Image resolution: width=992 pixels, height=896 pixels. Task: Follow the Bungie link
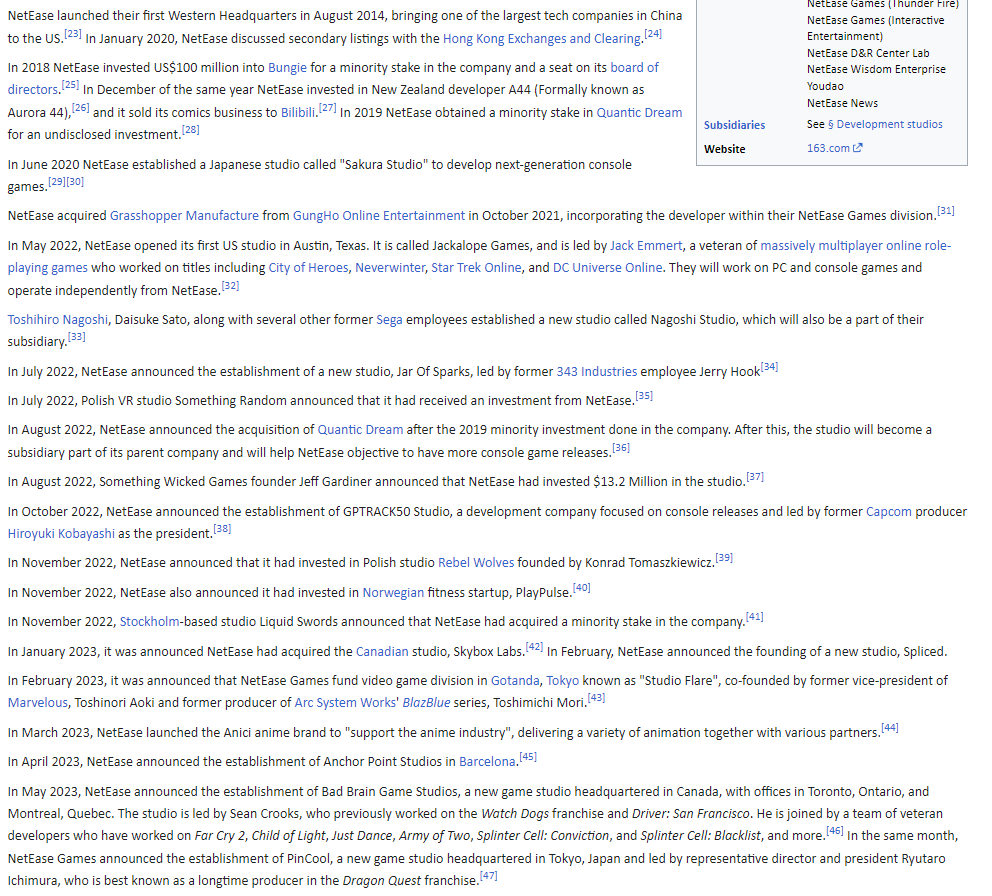[287, 68]
